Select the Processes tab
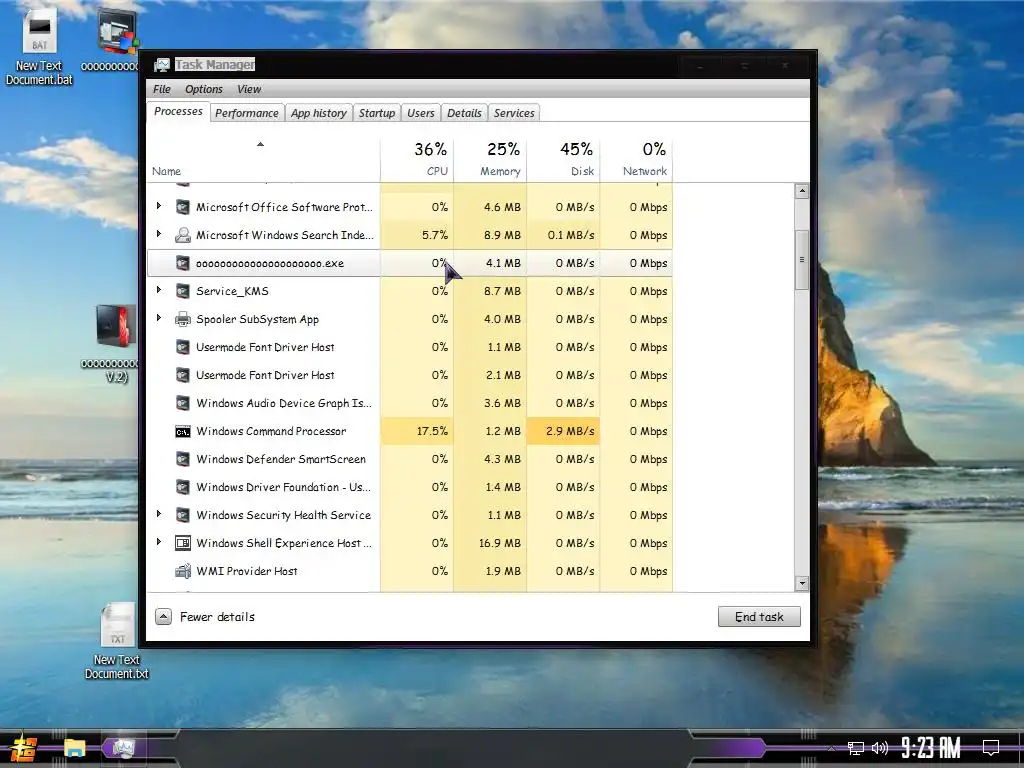The height and width of the screenshot is (768, 1024). pos(178,112)
